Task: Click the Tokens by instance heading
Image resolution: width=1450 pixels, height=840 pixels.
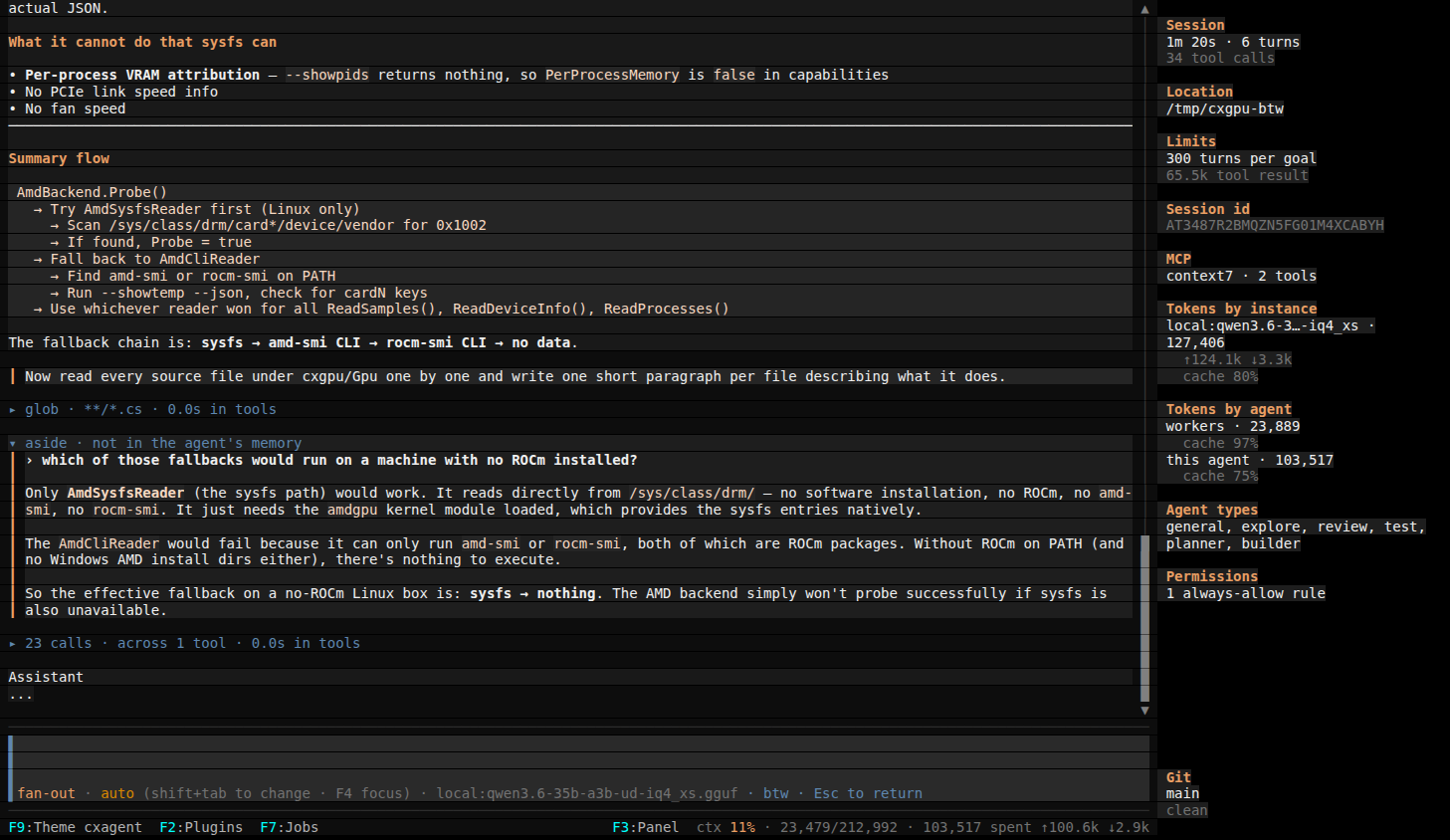Action: [x=1241, y=309]
